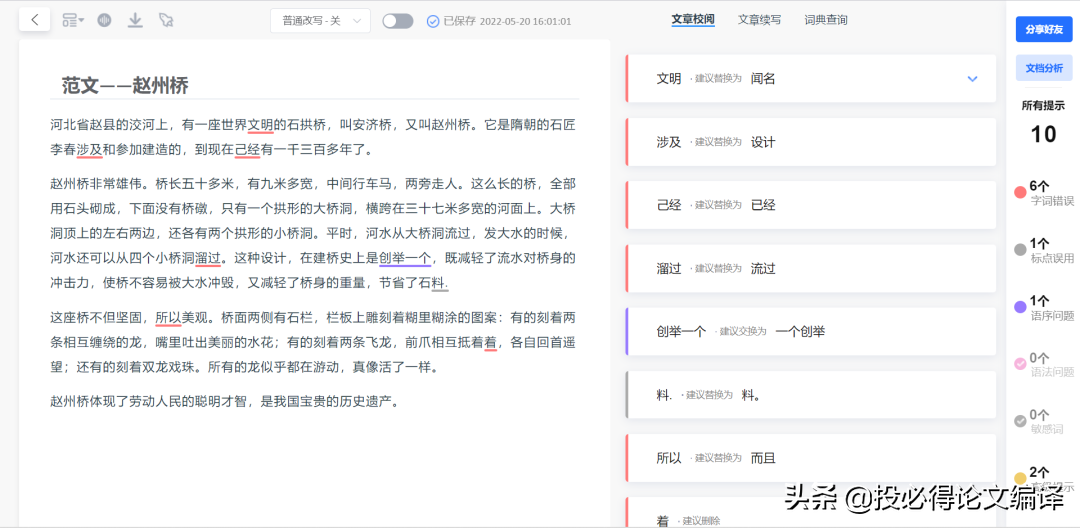Click the save timestamp 2022-05-20 16:01:01
1080x528 pixels.
tap(526, 21)
